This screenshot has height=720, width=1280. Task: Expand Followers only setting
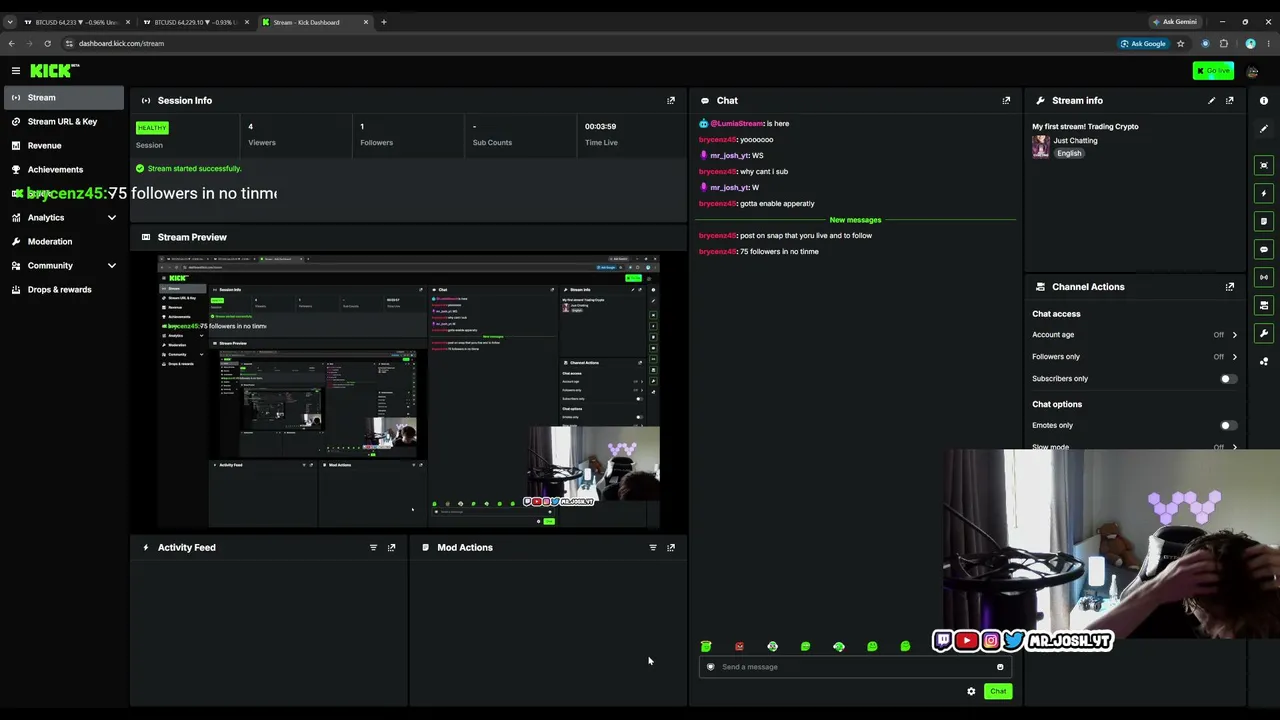pos(1234,357)
